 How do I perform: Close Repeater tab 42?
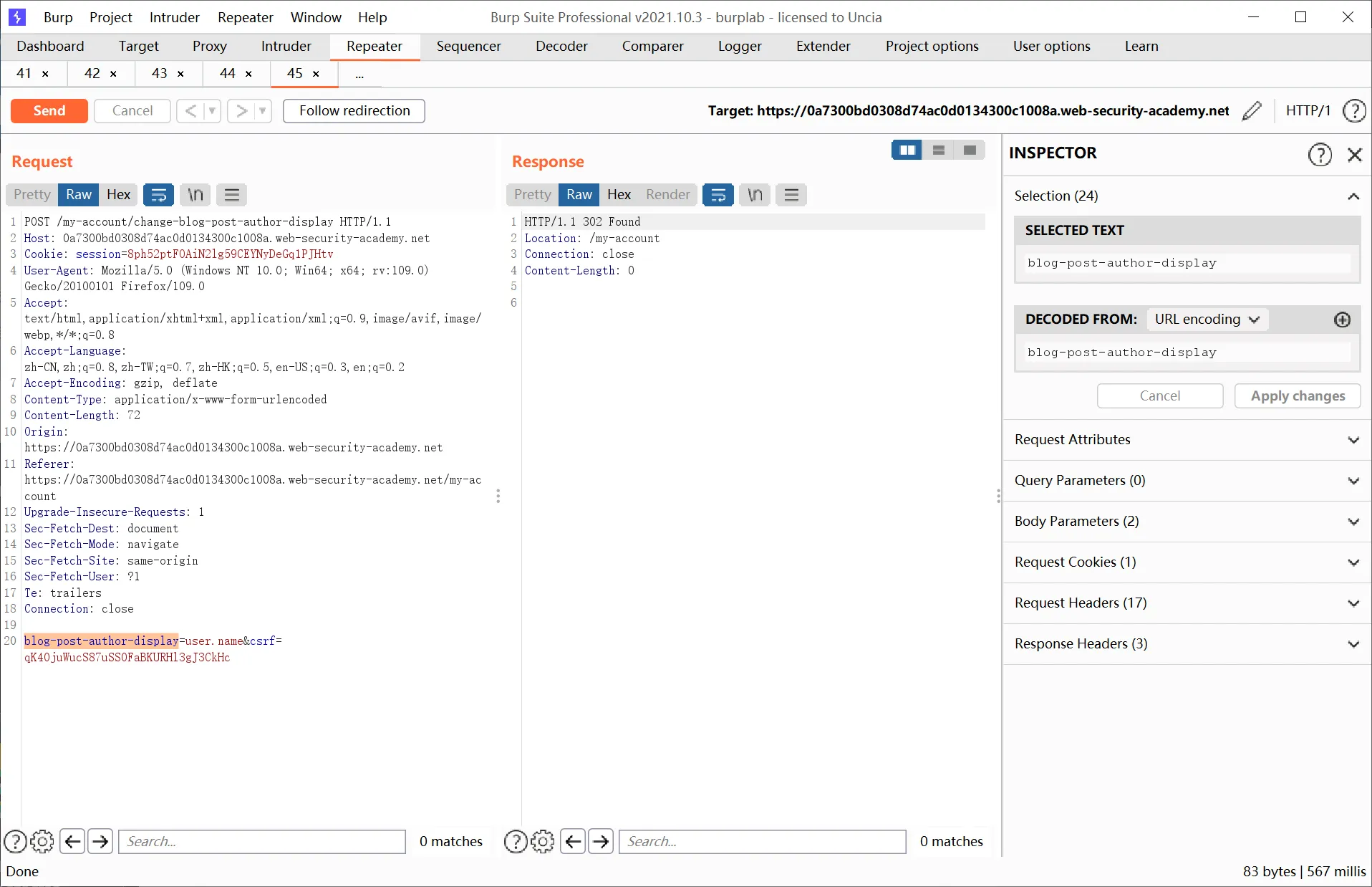113,74
